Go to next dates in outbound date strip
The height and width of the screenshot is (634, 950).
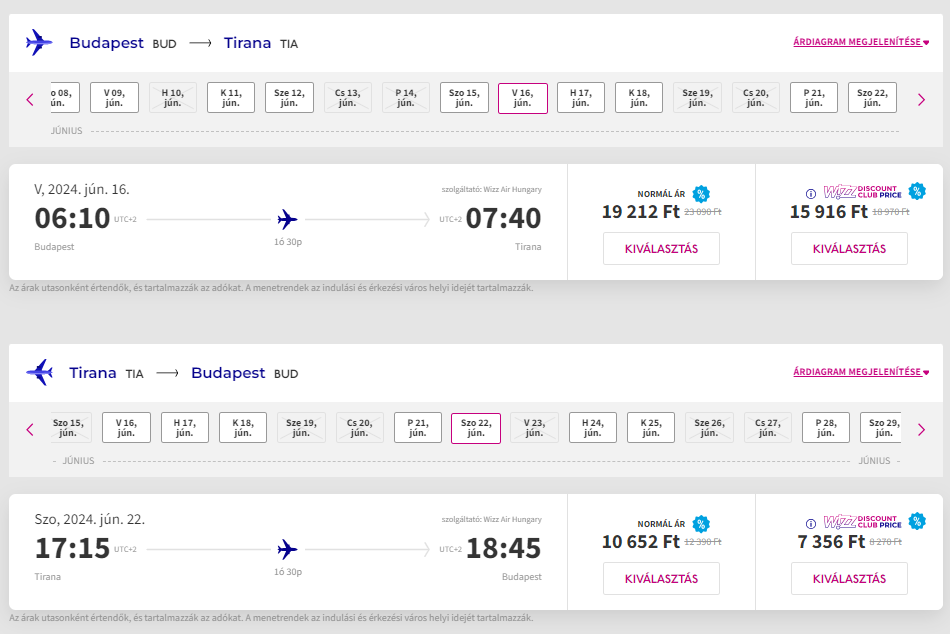[x=921, y=99]
